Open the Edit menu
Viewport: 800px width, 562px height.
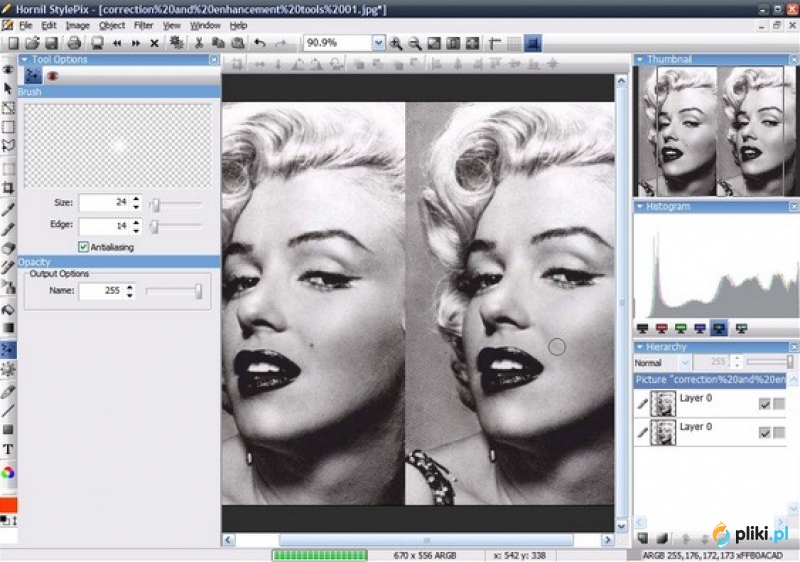[x=49, y=25]
